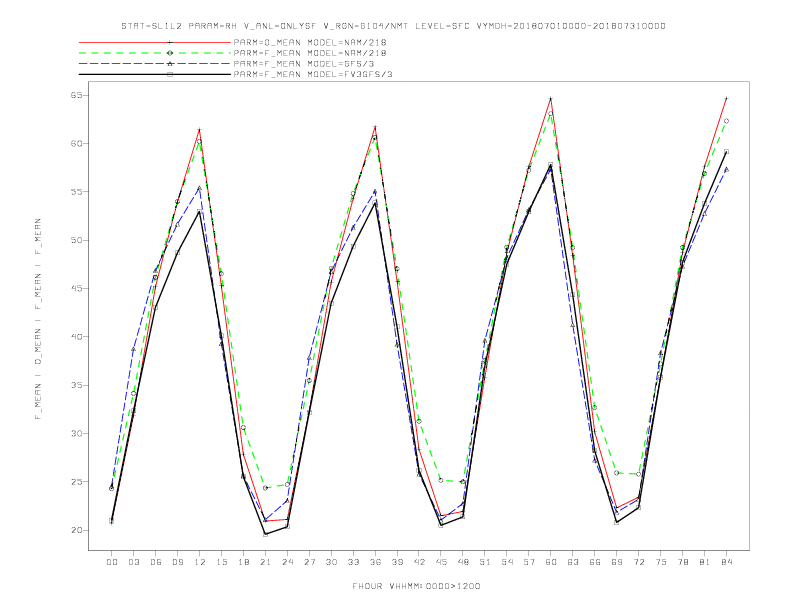Click y-axis tick label 25

pos(76,482)
